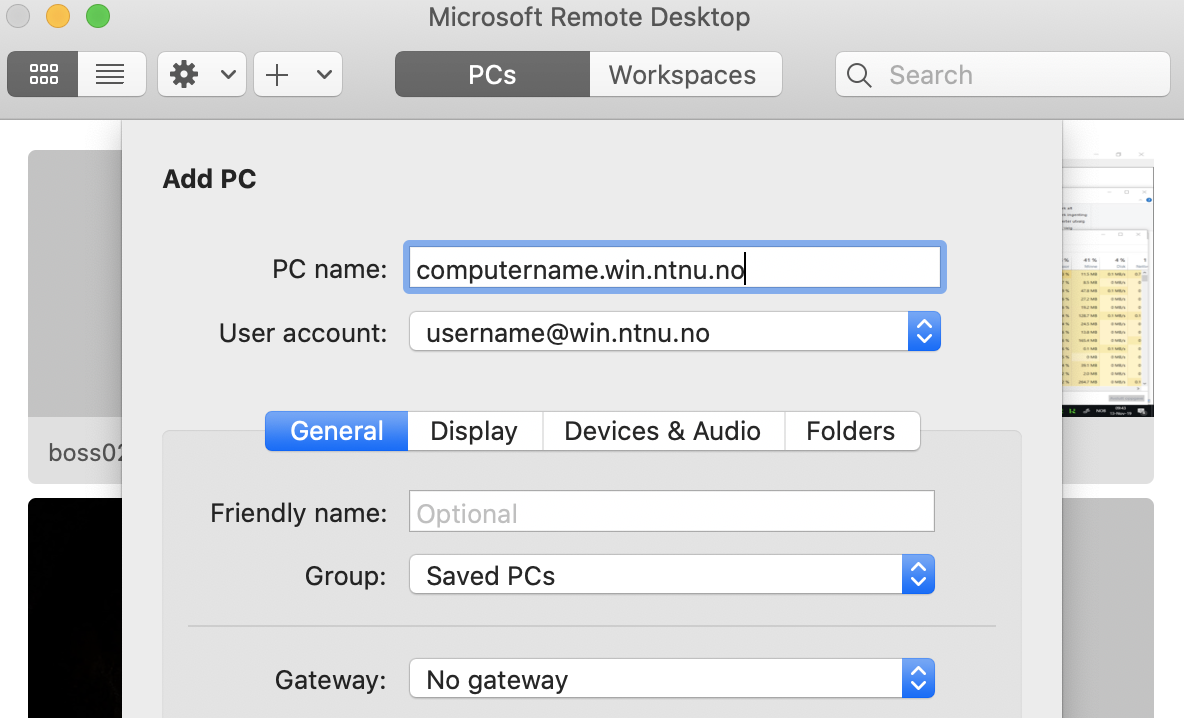Open the Devices & Audio tab
This screenshot has height=718, width=1184.
(x=664, y=430)
